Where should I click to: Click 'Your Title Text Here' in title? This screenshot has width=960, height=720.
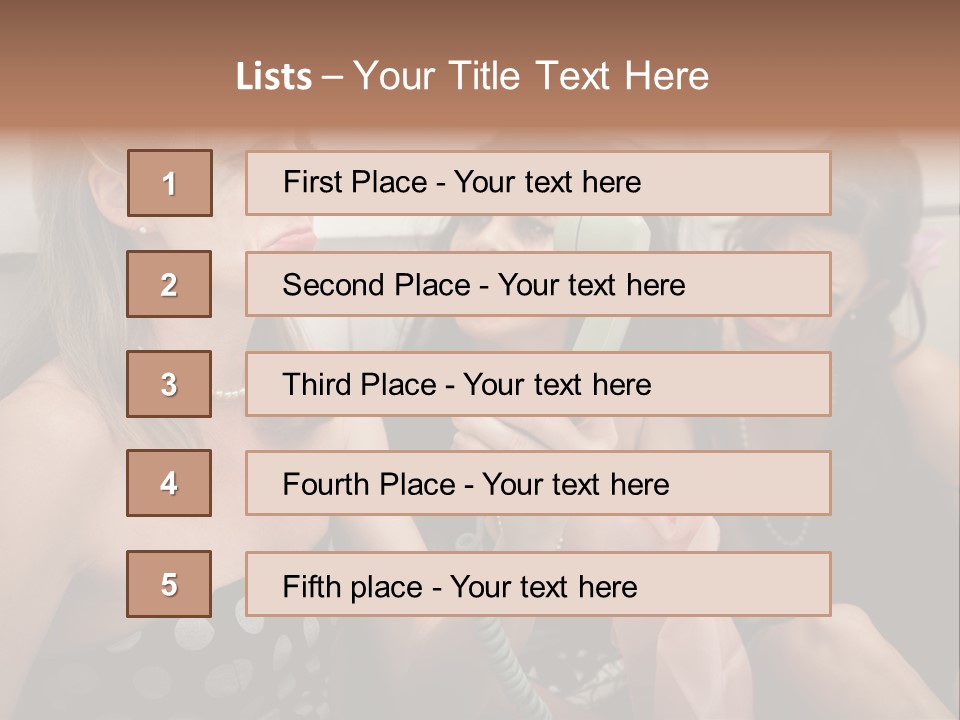pos(531,76)
